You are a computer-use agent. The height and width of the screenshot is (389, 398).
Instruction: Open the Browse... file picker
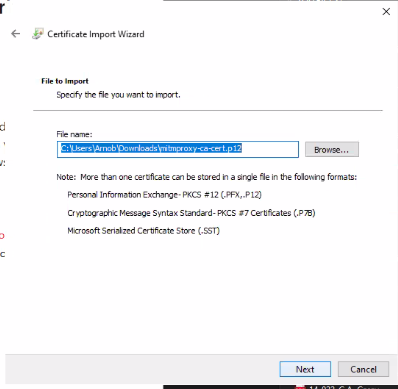[x=332, y=149]
